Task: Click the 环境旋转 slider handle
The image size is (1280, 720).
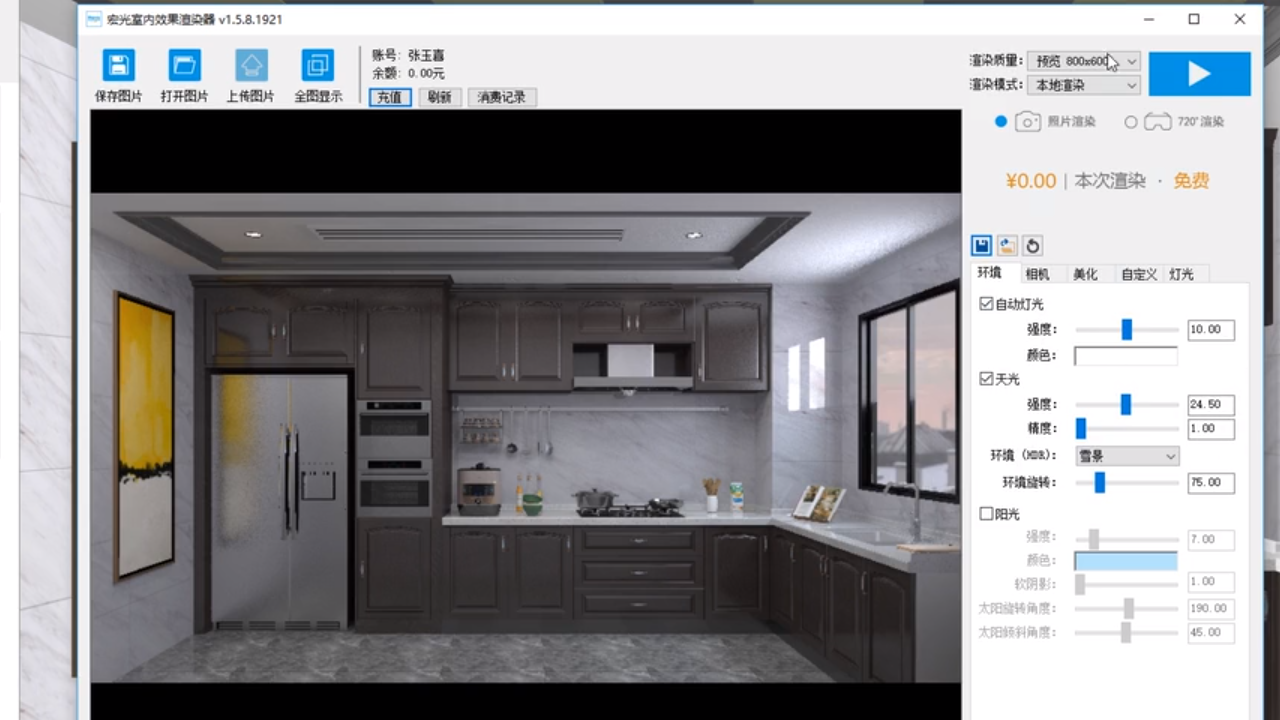Action: pyautogui.click(x=1099, y=483)
